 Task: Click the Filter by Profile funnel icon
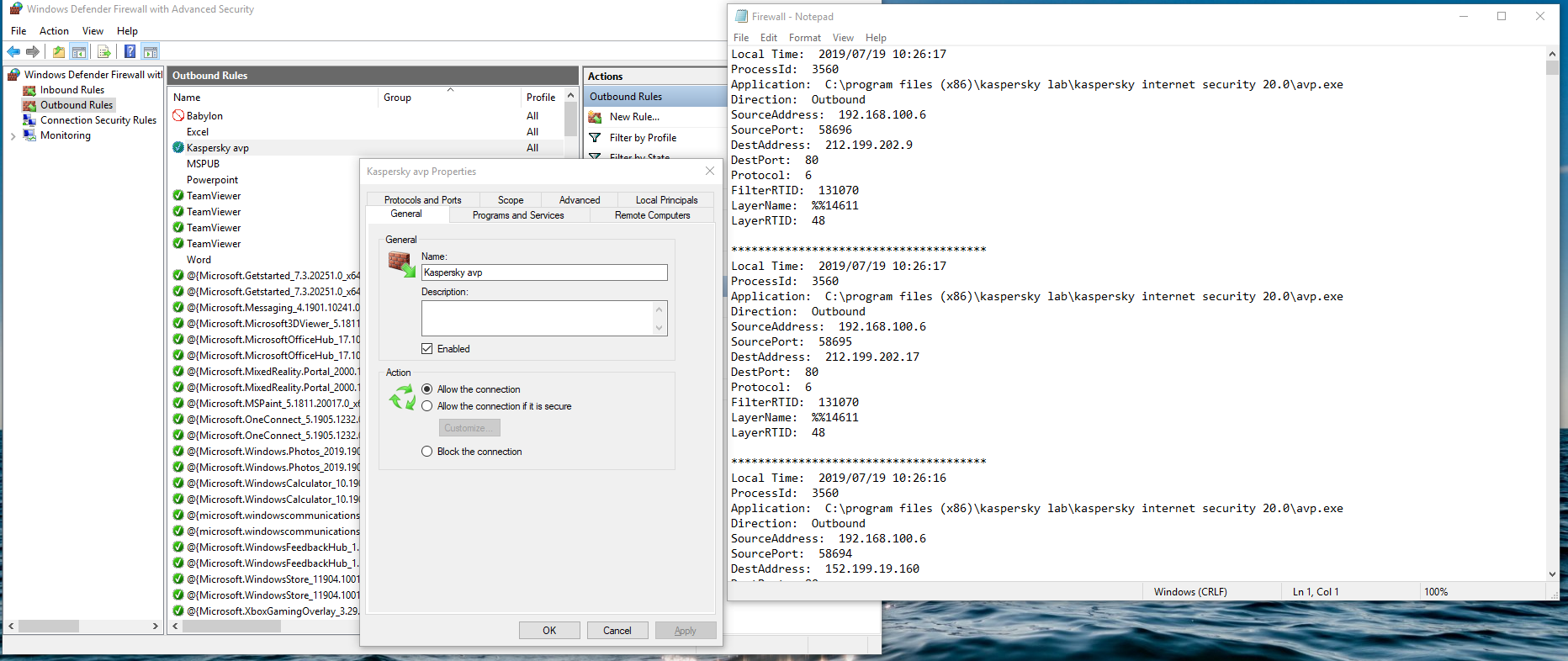pyautogui.click(x=596, y=138)
